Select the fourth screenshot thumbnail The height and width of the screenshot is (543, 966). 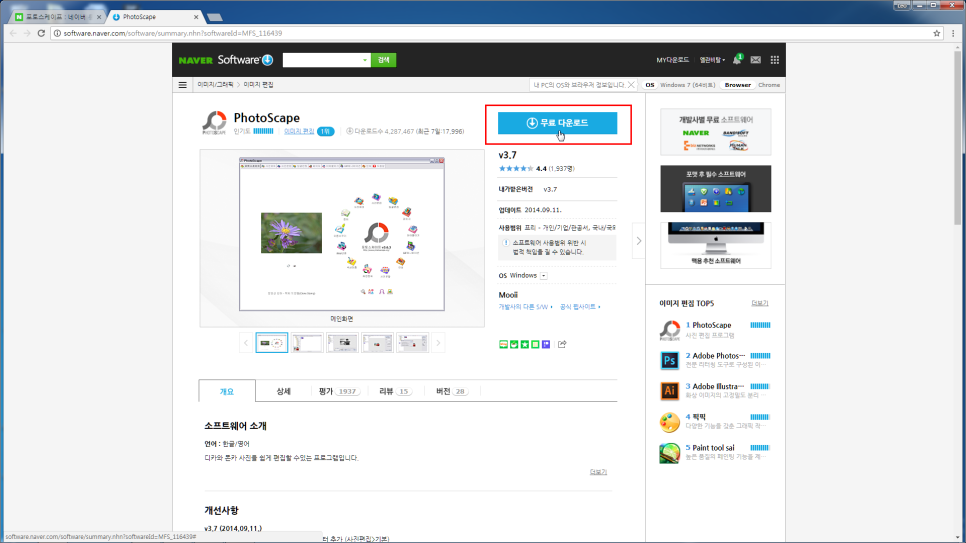pos(377,343)
